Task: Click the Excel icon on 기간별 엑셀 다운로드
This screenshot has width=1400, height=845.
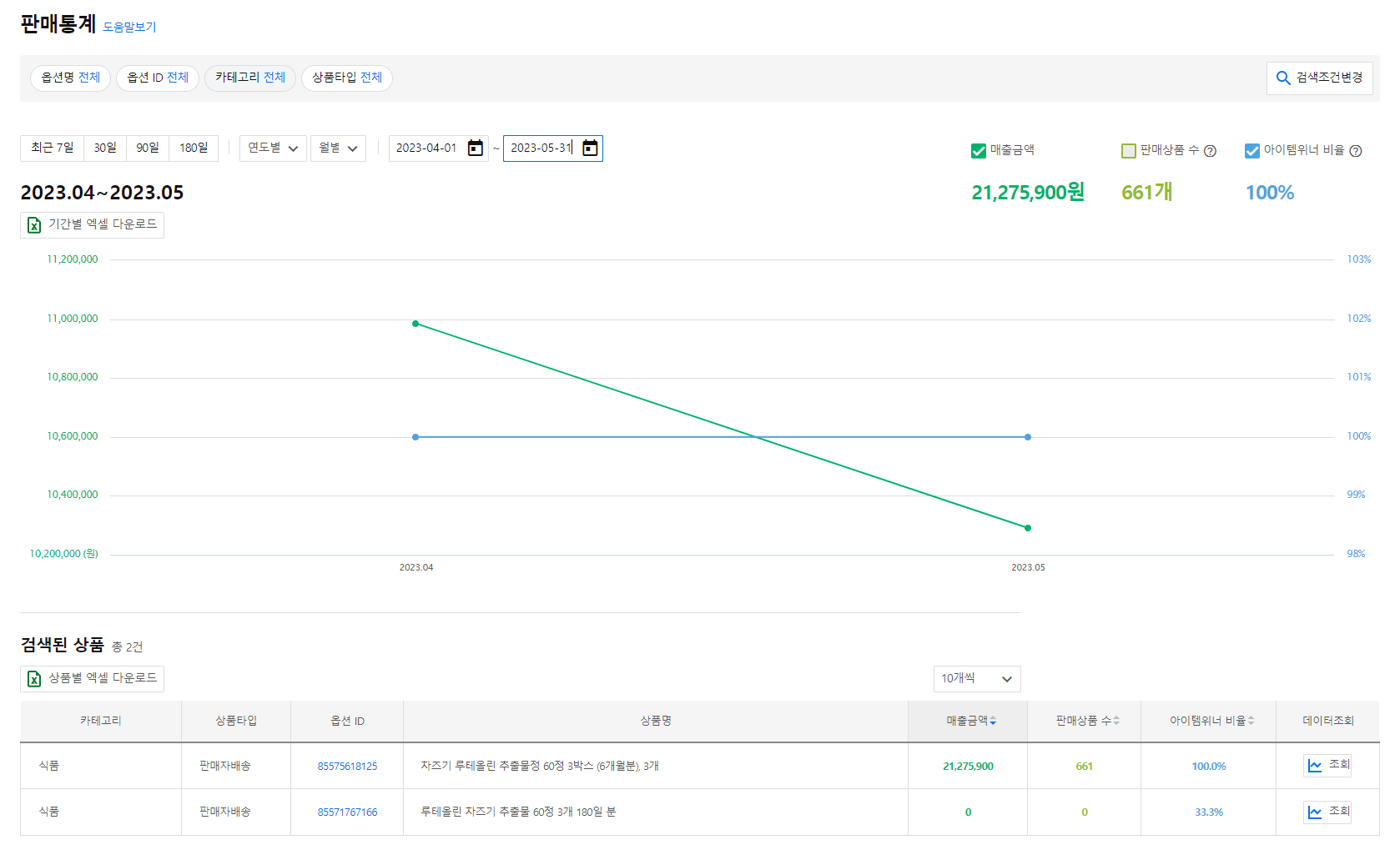Action: pyautogui.click(x=33, y=225)
